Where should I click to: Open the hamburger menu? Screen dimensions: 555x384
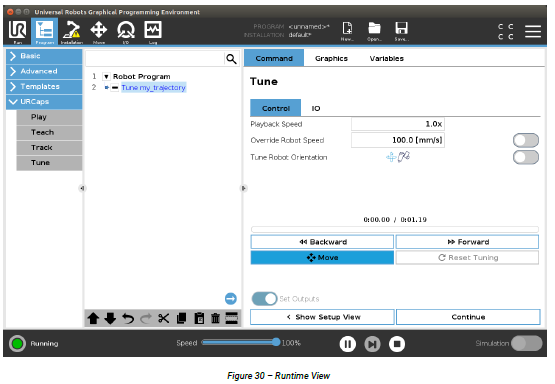533,31
